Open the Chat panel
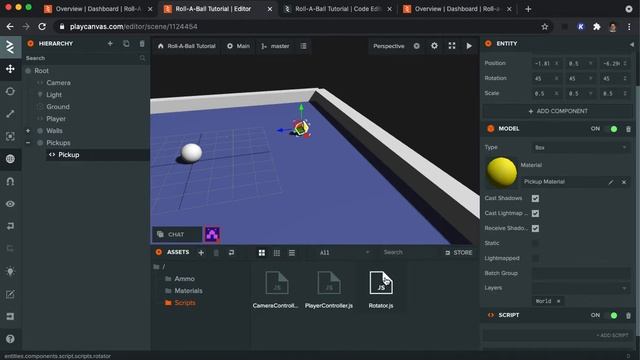Image resolution: width=640 pixels, height=360 pixels. [x=177, y=234]
